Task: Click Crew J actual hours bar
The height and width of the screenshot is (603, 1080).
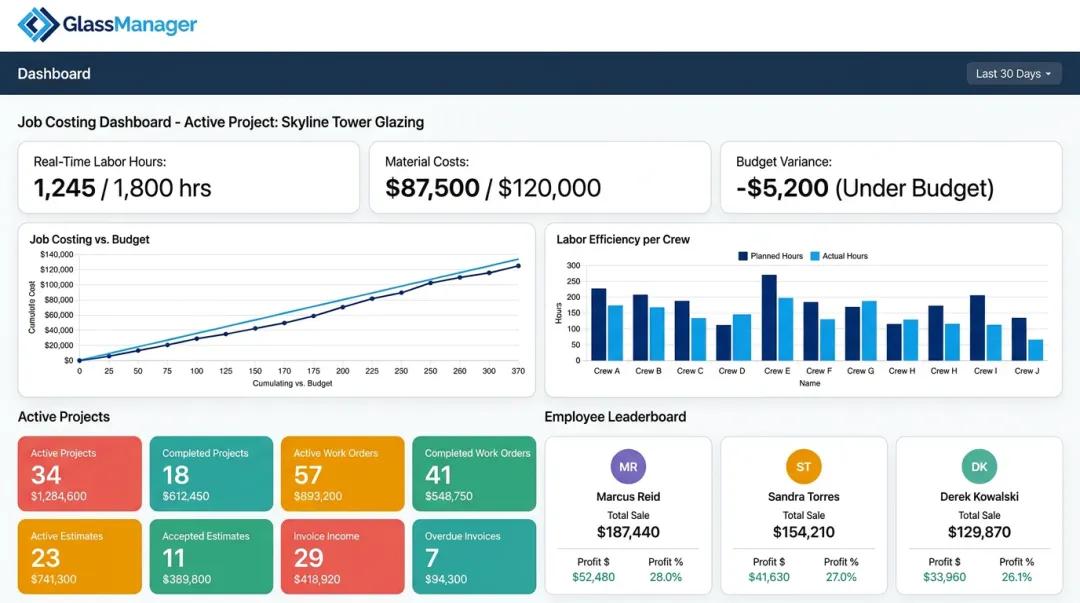Action: pos(1035,350)
